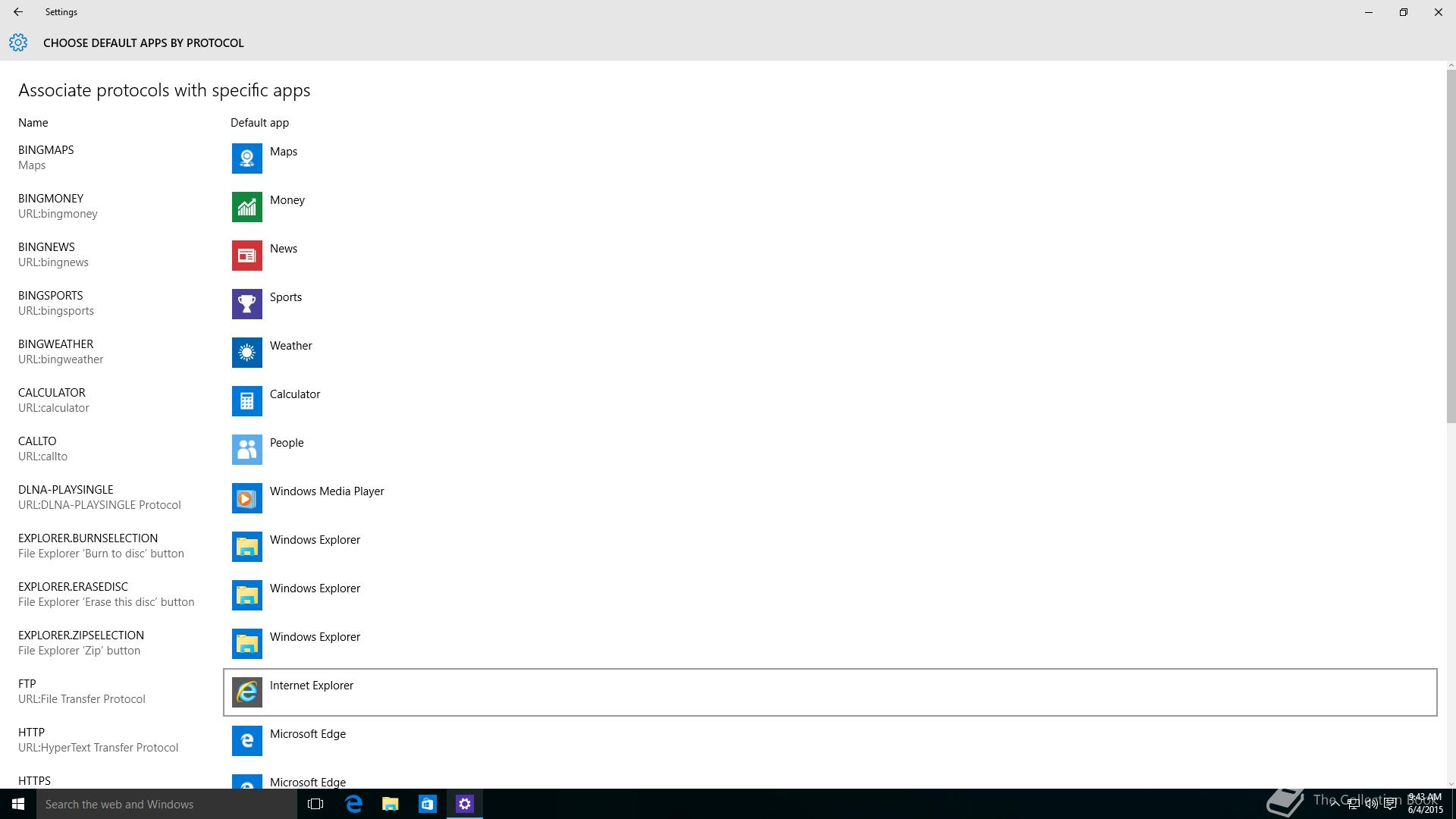Click Windows Explorer icon for EXPLORER.ERASEDISC
The width and height of the screenshot is (1456, 819).
(246, 595)
